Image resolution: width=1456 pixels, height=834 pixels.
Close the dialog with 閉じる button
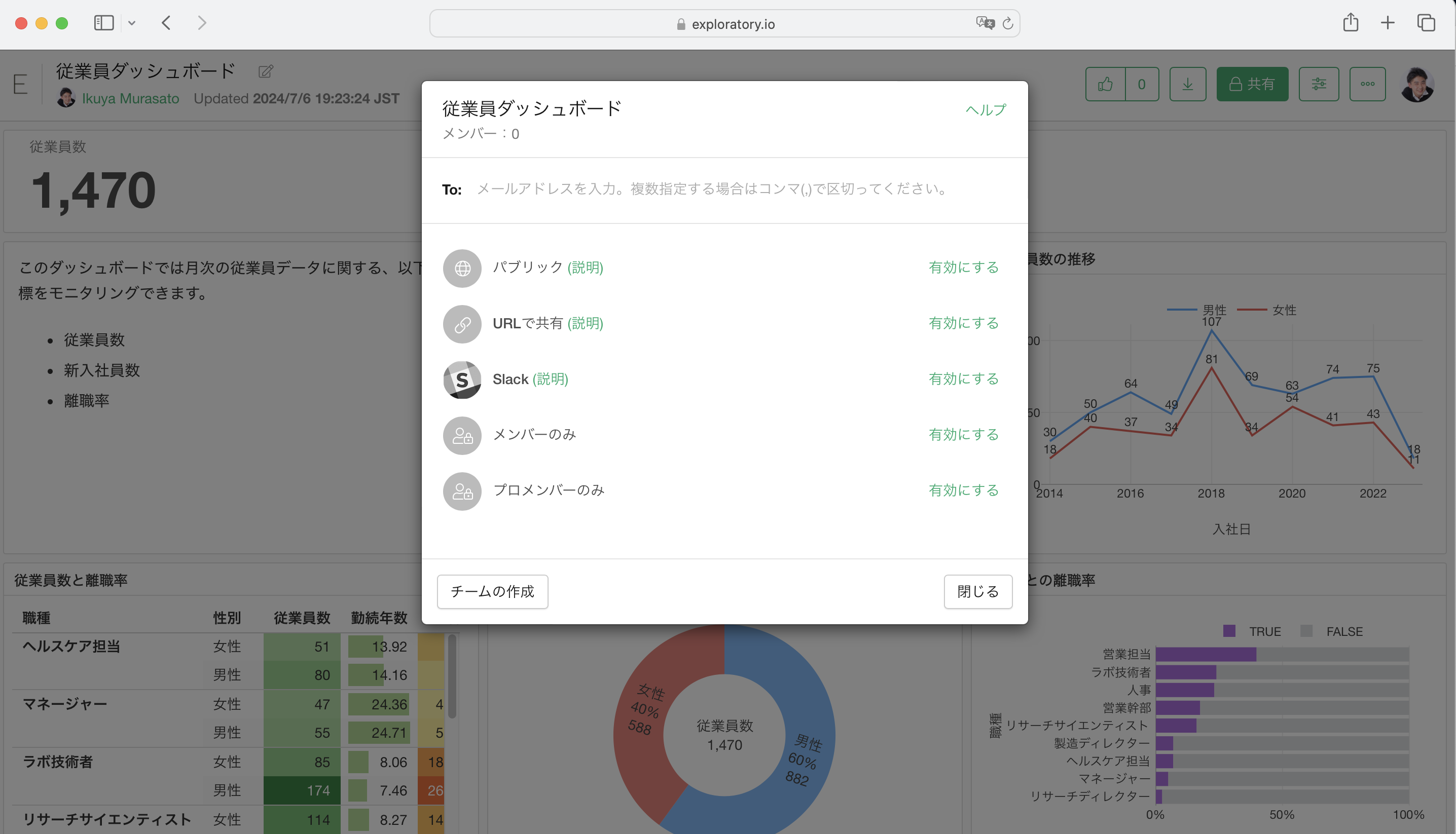978,591
